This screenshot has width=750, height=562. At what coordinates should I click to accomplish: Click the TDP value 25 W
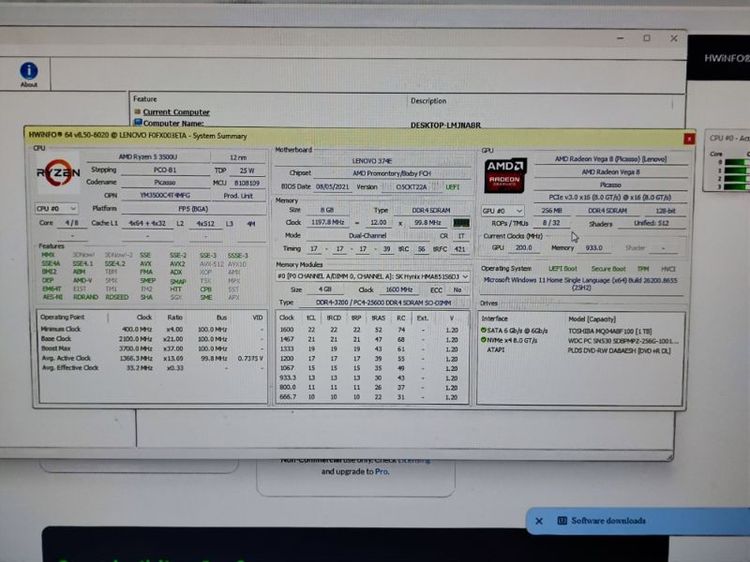[x=247, y=170]
